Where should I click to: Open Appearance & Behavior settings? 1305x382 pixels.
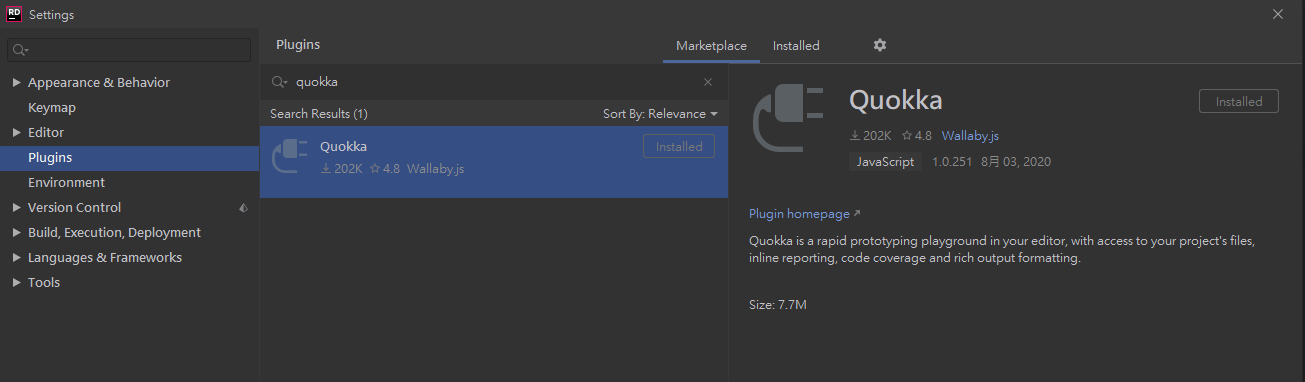(x=99, y=82)
